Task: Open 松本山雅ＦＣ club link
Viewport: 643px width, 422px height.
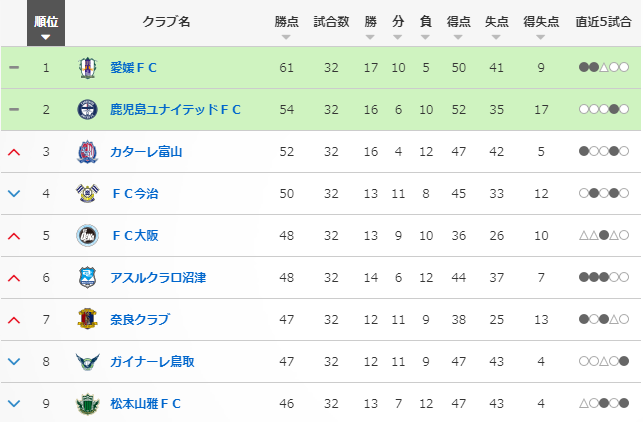Action: 146,404
